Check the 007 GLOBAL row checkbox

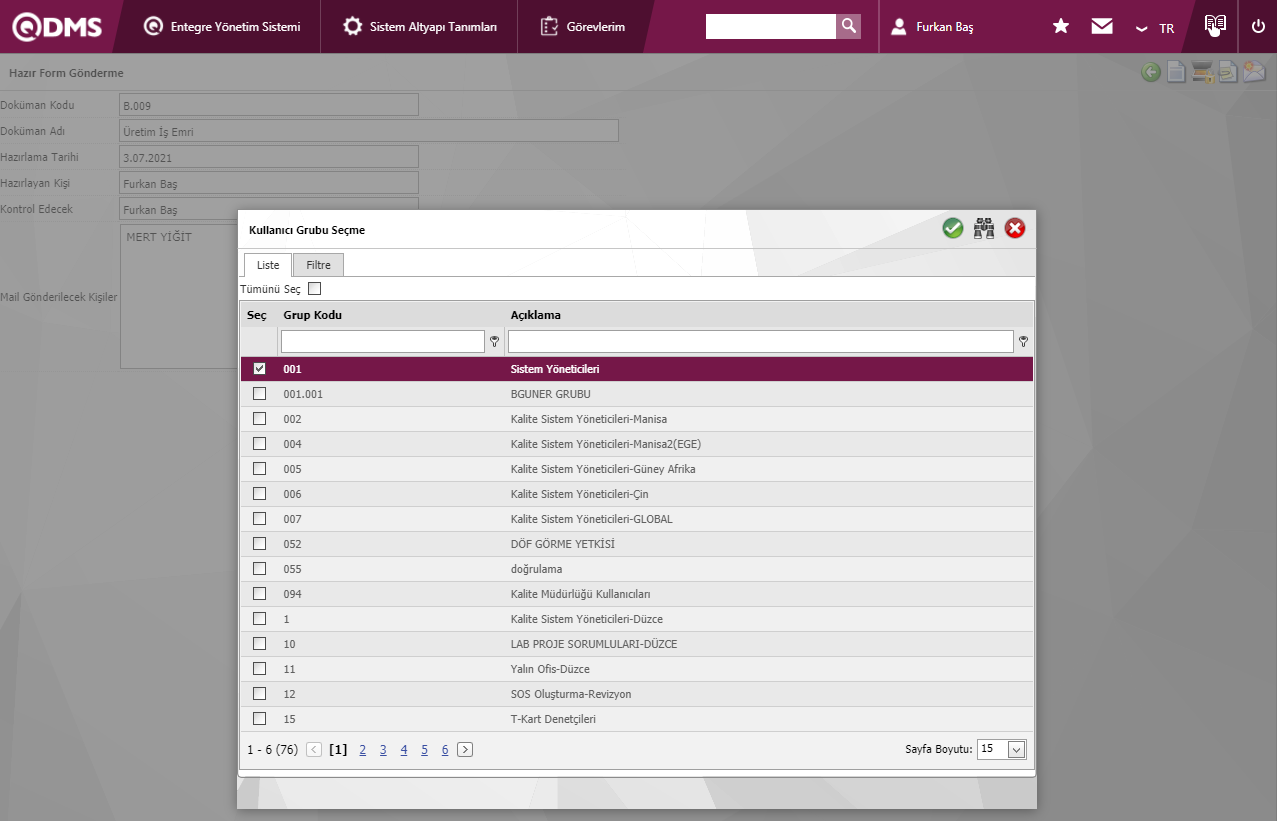[260, 519]
